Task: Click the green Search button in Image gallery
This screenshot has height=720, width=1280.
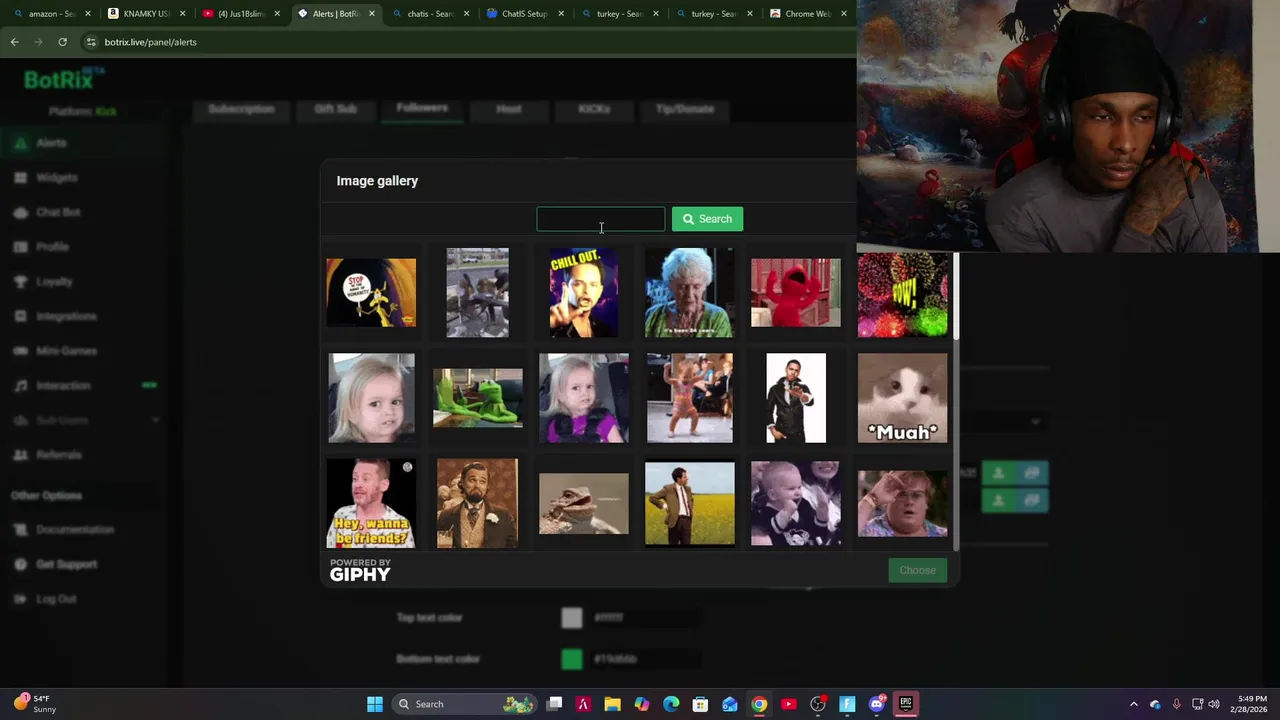Action: point(707,219)
